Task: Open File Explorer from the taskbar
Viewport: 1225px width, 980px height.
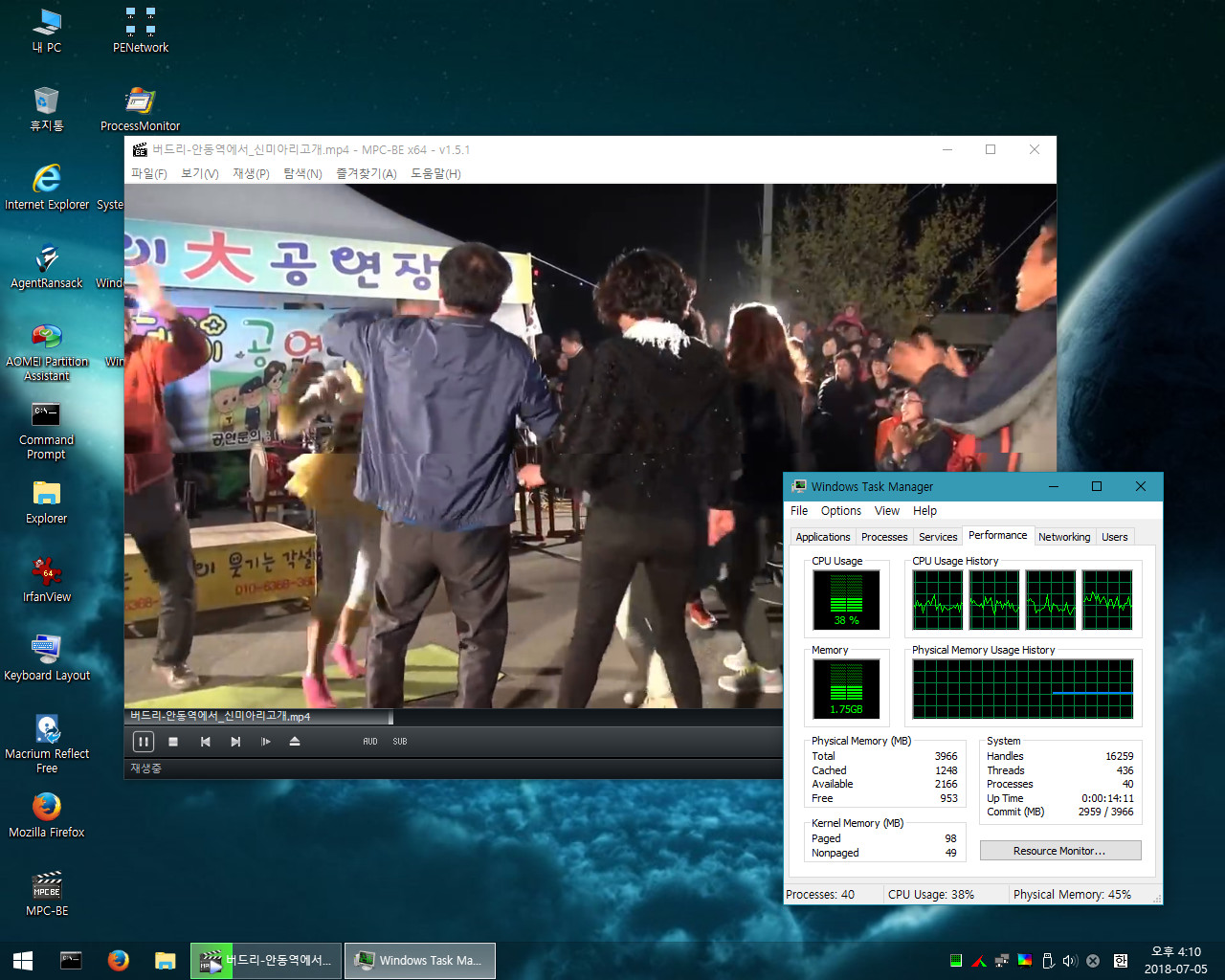Action: 165,960
